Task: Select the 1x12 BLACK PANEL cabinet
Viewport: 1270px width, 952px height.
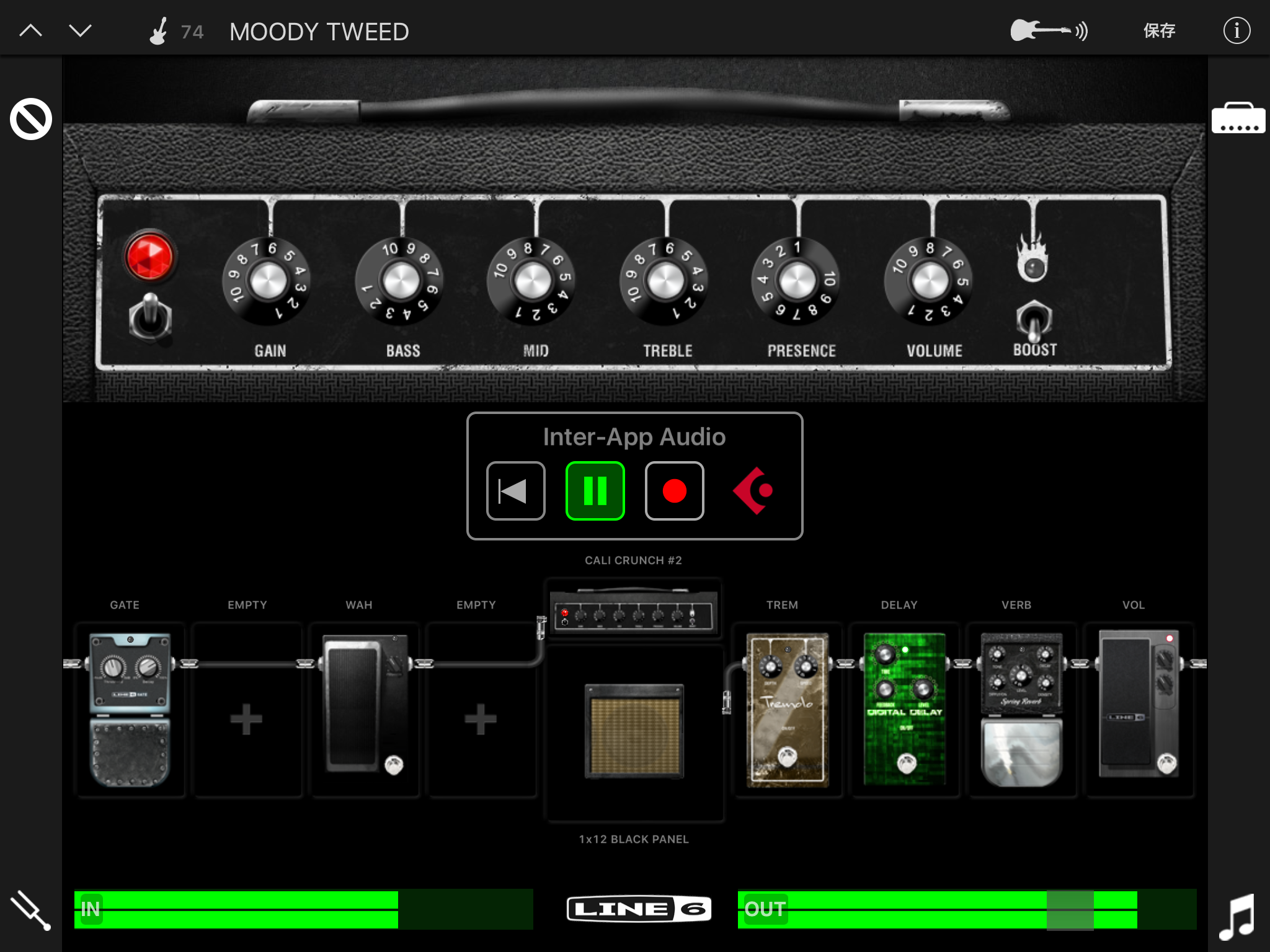Action: pos(634,731)
